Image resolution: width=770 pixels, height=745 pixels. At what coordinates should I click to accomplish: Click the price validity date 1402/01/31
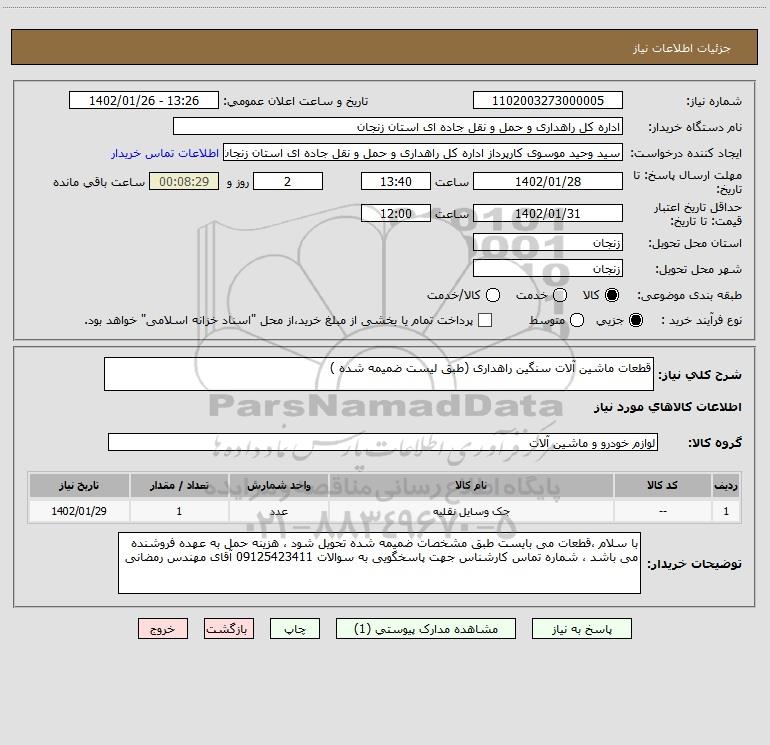548,213
